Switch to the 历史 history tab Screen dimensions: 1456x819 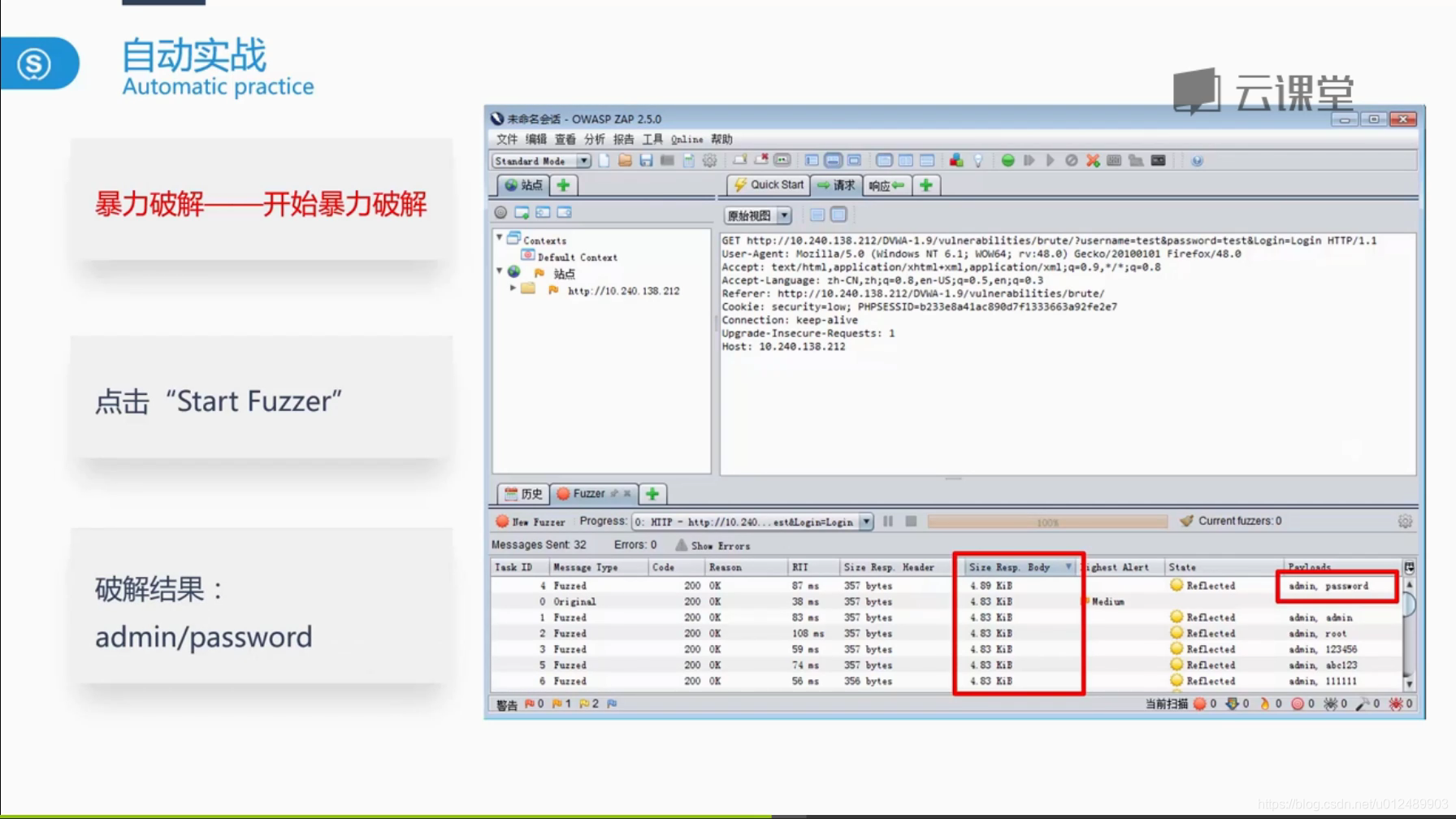[x=523, y=494]
